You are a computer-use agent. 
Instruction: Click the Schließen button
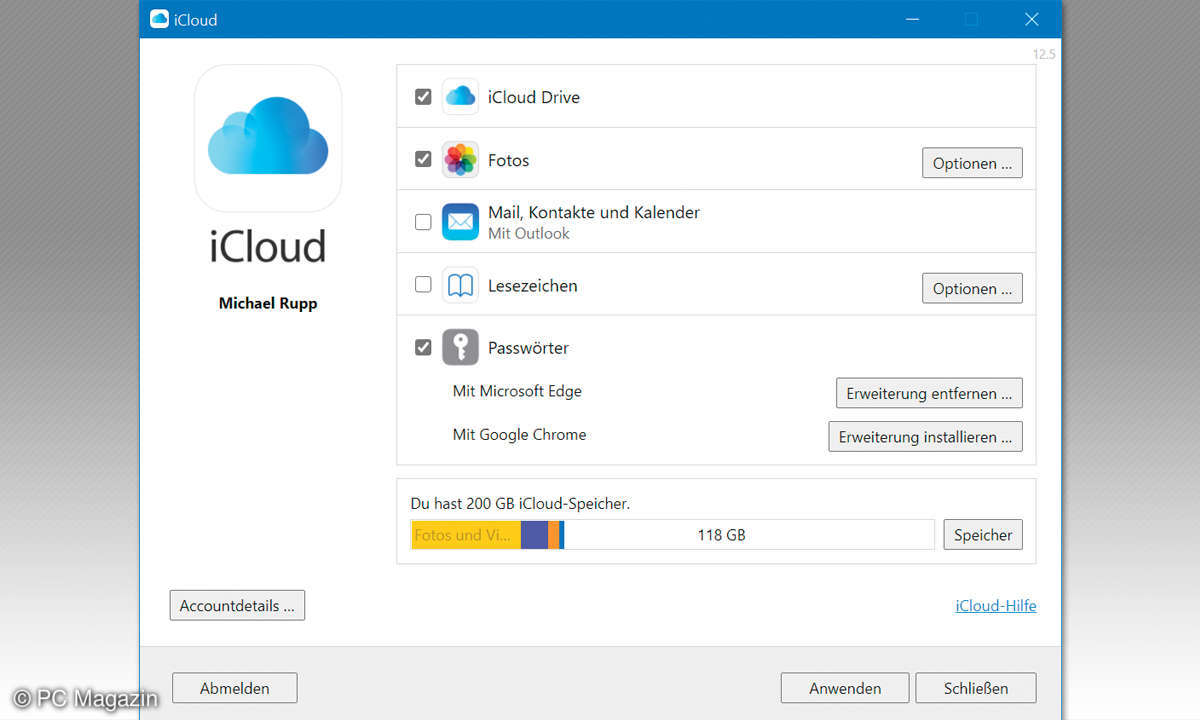[x=976, y=688]
